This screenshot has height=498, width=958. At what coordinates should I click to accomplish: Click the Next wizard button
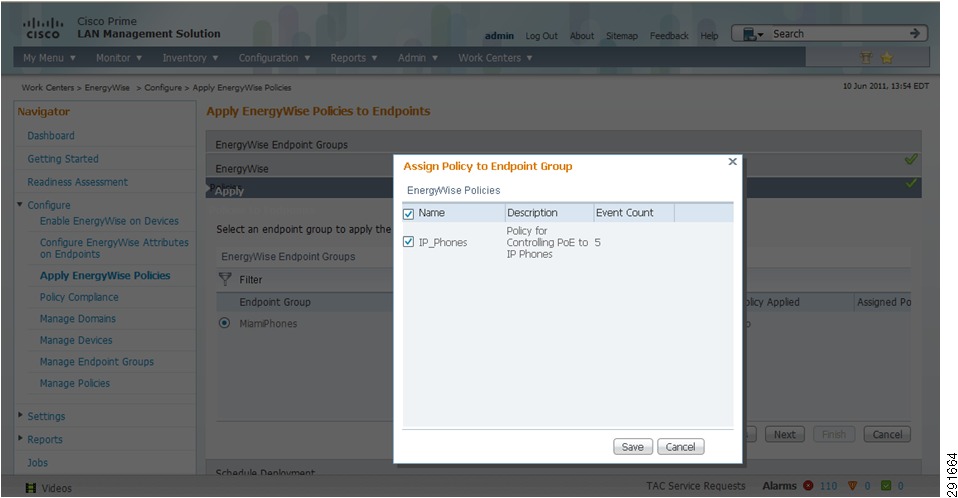[784, 434]
